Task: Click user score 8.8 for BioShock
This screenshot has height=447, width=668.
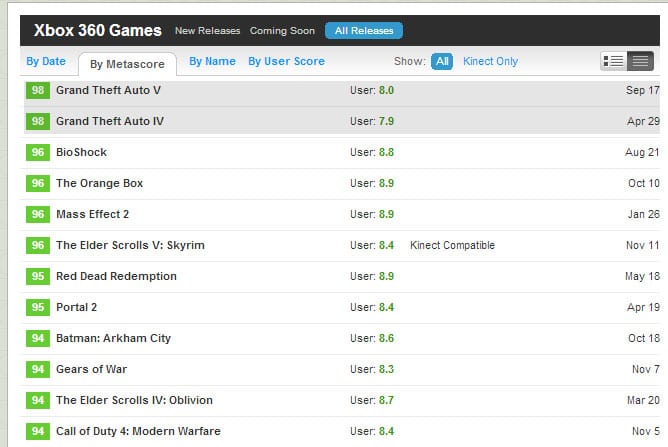Action: 386,152
